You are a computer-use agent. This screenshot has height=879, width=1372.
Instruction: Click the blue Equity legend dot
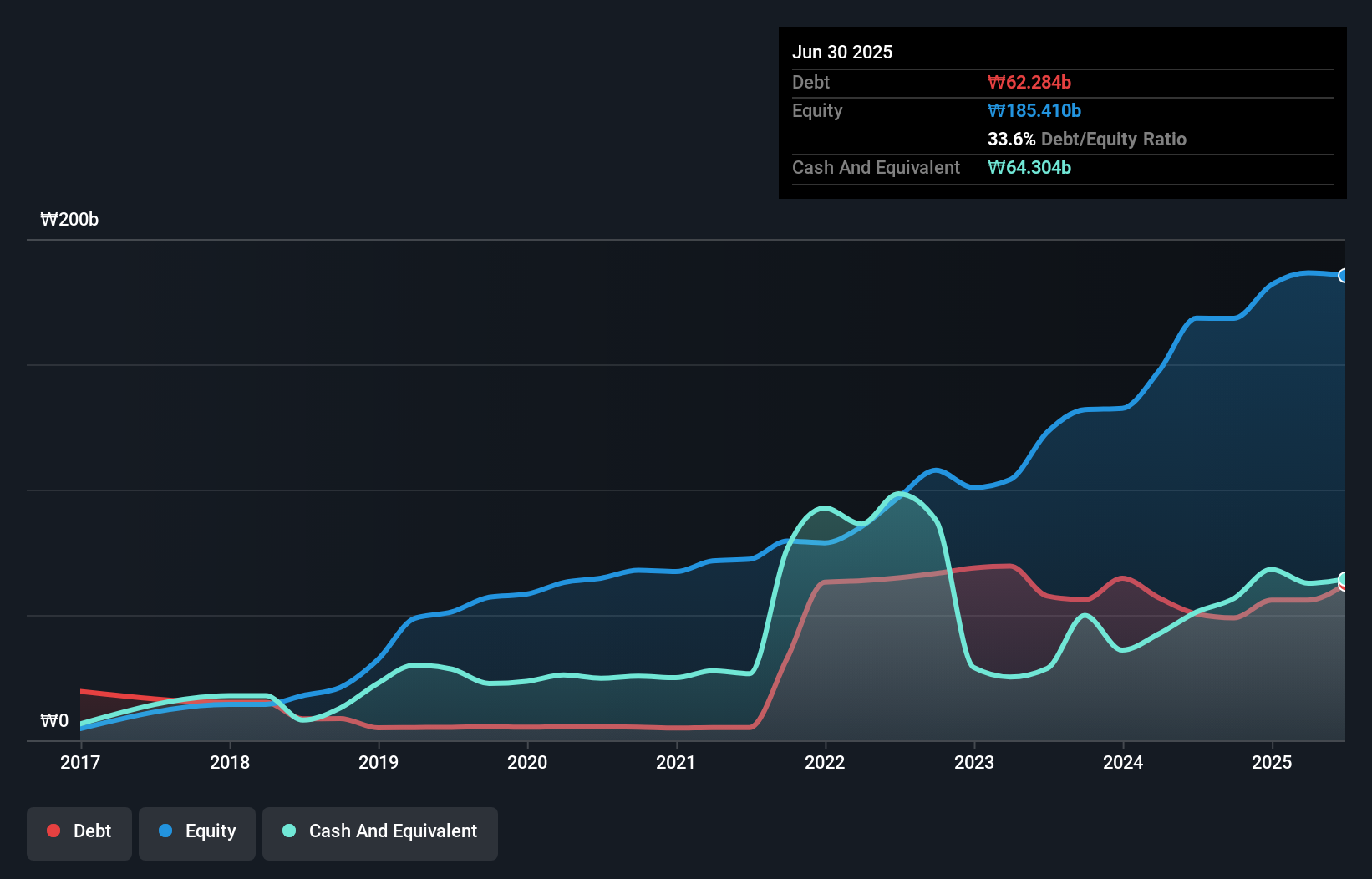tap(166, 831)
